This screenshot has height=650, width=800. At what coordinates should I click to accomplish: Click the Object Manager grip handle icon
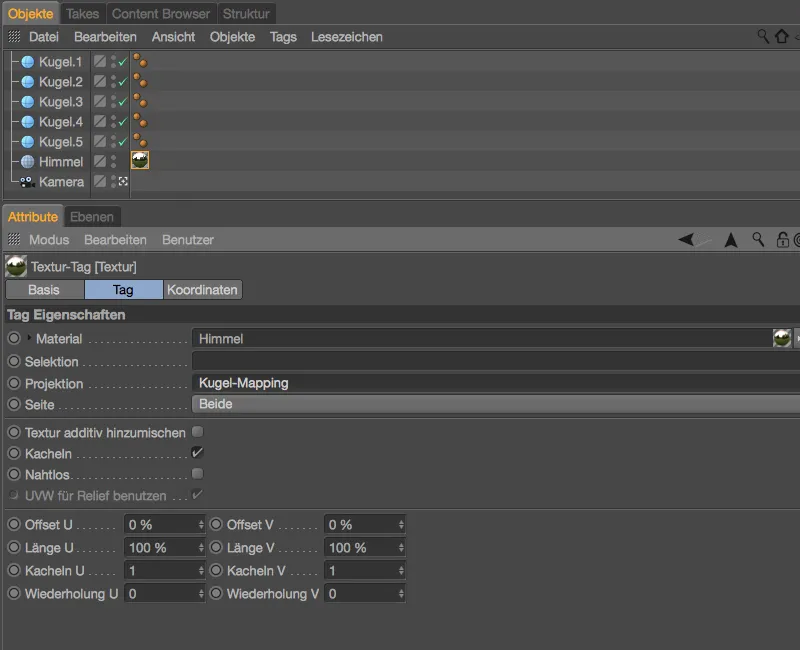[x=14, y=36]
